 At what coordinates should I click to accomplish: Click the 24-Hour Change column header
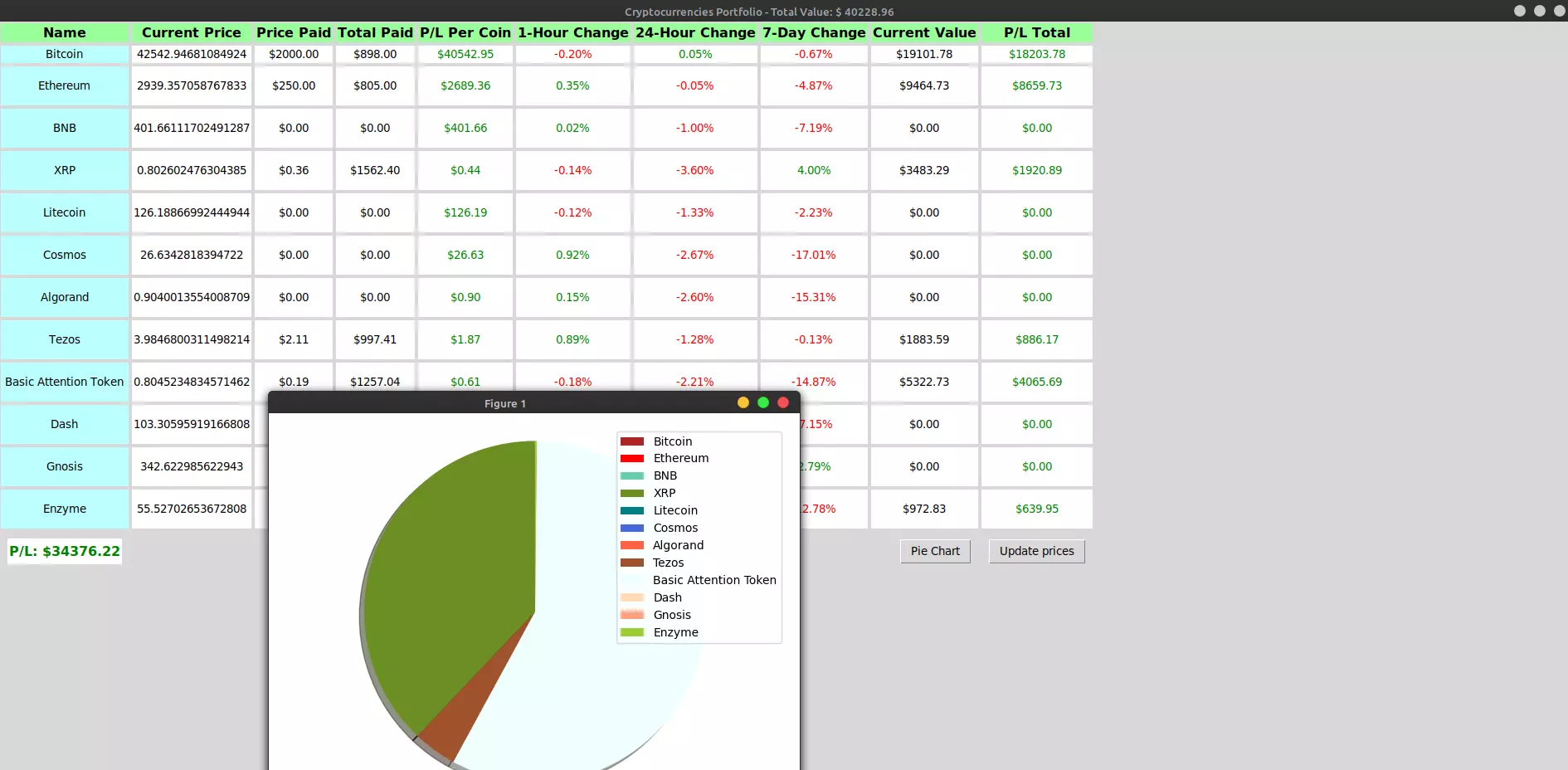(695, 32)
